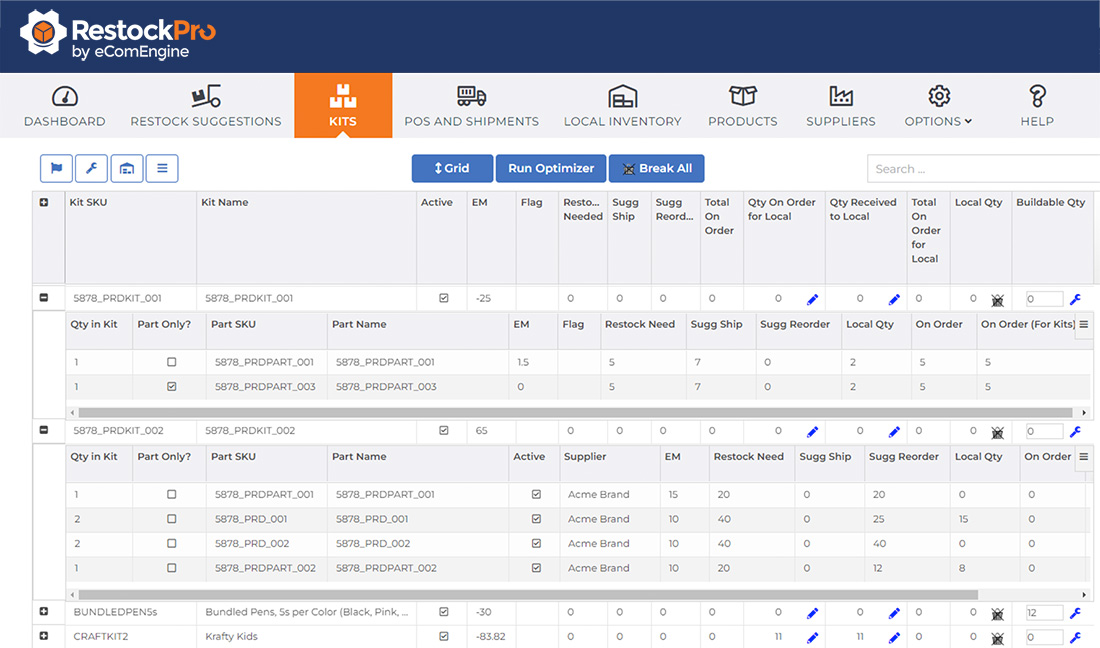
Task: Collapse the 5878_PRDKIT_001 kit row
Action: tap(44, 298)
